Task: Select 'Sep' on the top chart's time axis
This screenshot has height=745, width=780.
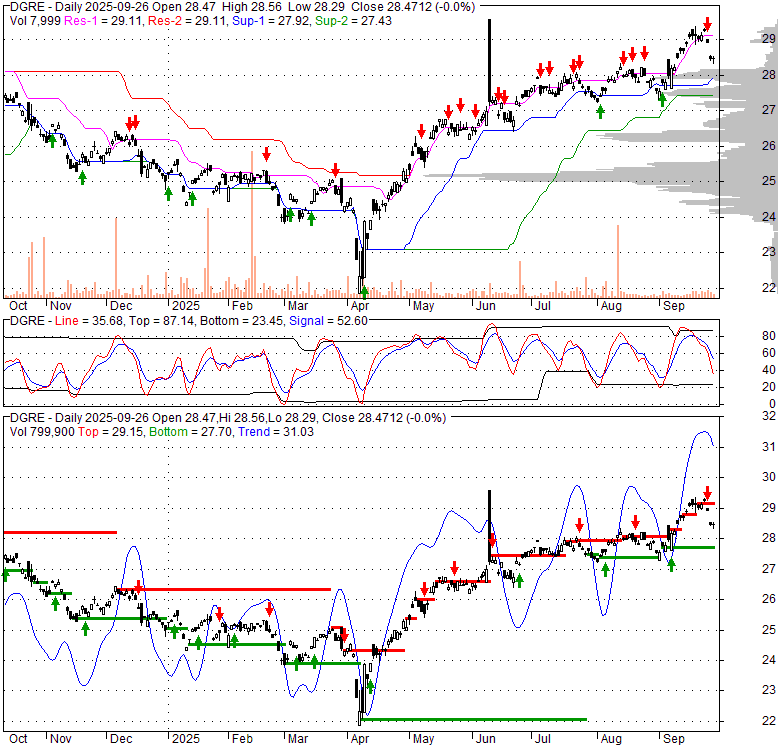Action: click(674, 306)
